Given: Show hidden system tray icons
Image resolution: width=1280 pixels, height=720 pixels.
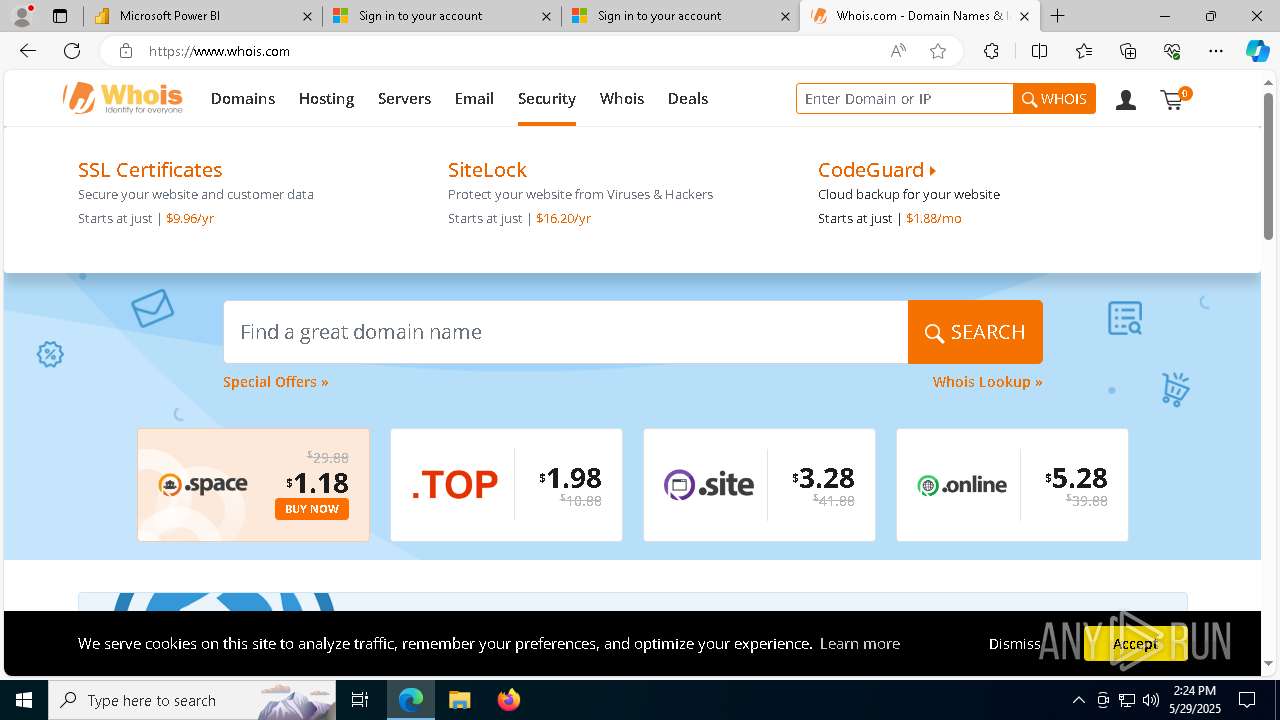Looking at the screenshot, I should [x=1078, y=700].
